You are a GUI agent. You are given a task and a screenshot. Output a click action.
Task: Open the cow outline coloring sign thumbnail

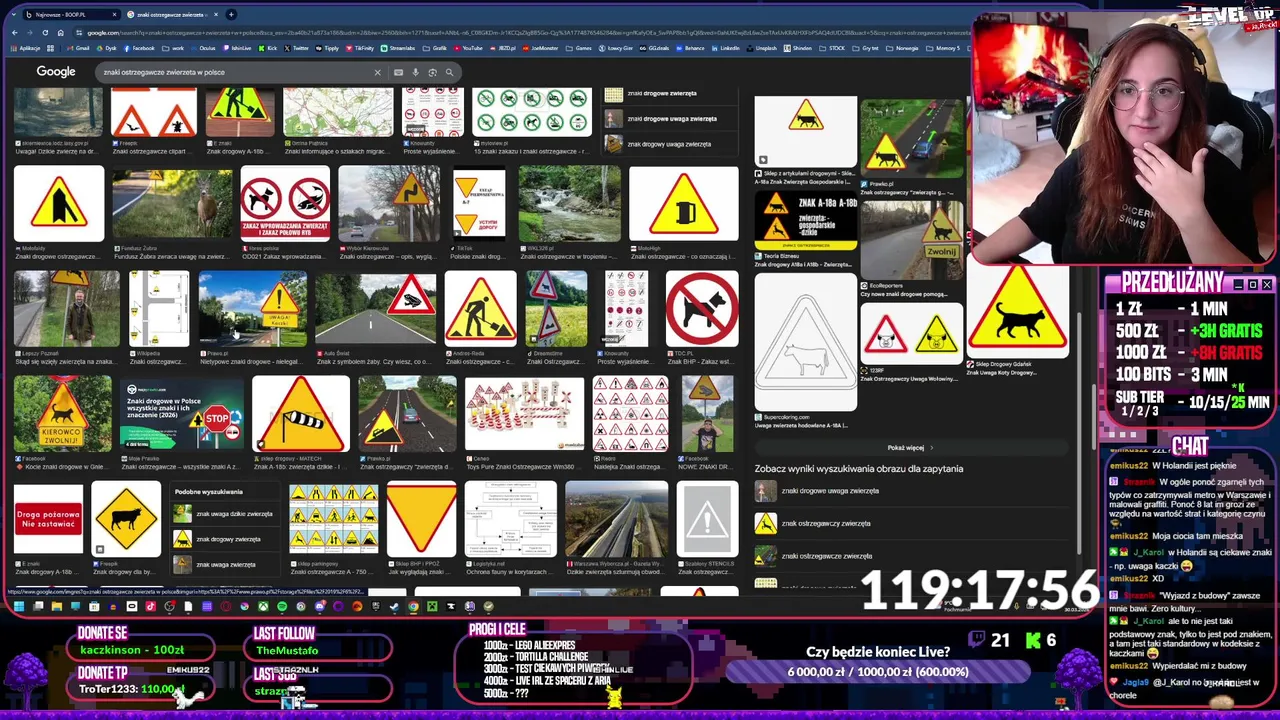pos(805,341)
